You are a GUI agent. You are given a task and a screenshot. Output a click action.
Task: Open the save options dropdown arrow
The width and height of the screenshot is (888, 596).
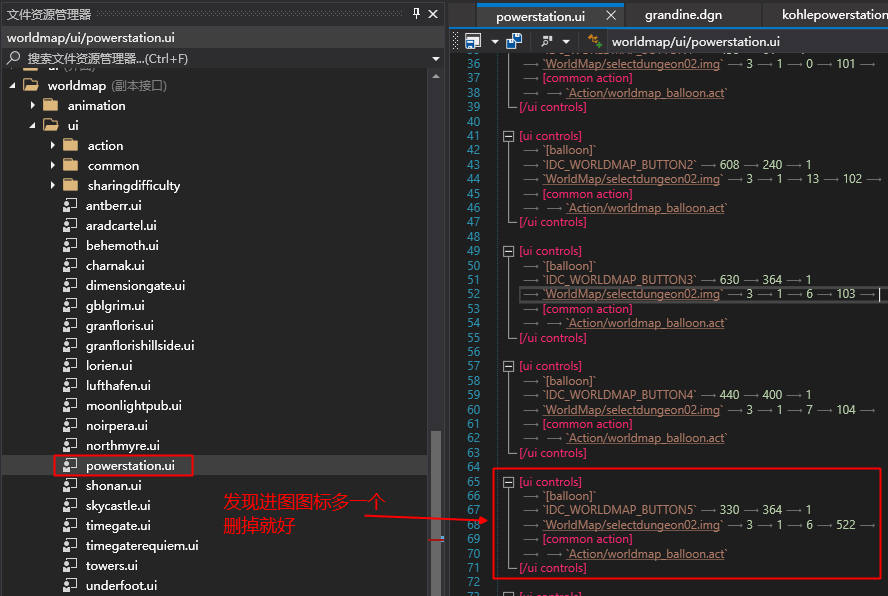(494, 42)
